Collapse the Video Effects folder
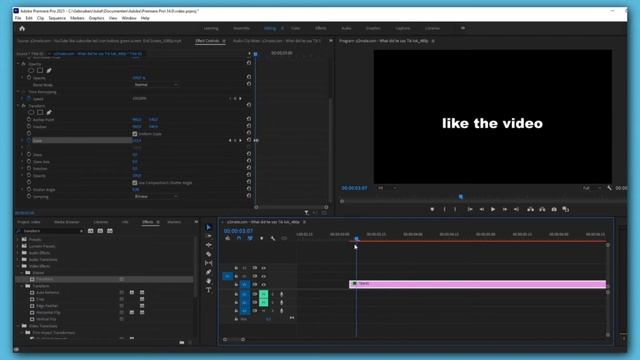This screenshot has height=360, width=640. [x=18, y=266]
